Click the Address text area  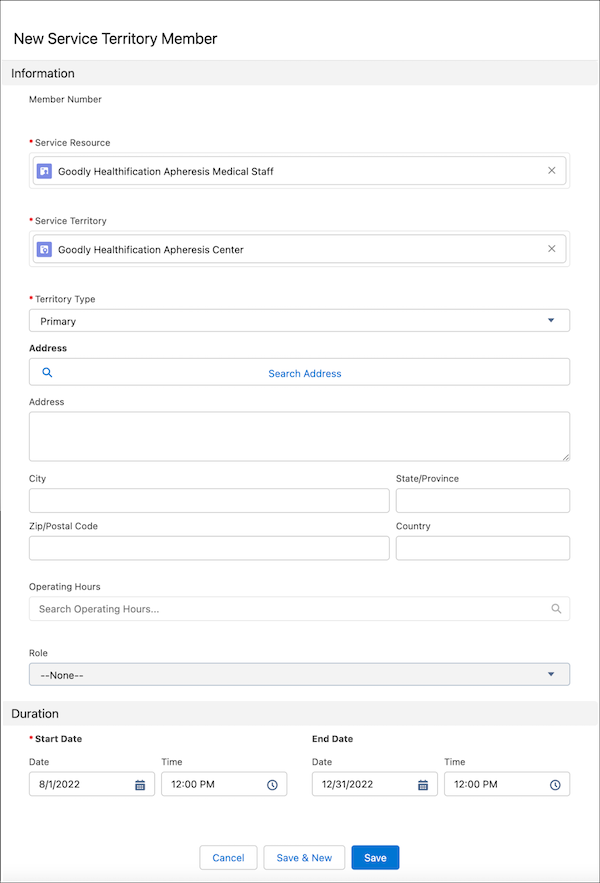coord(298,435)
